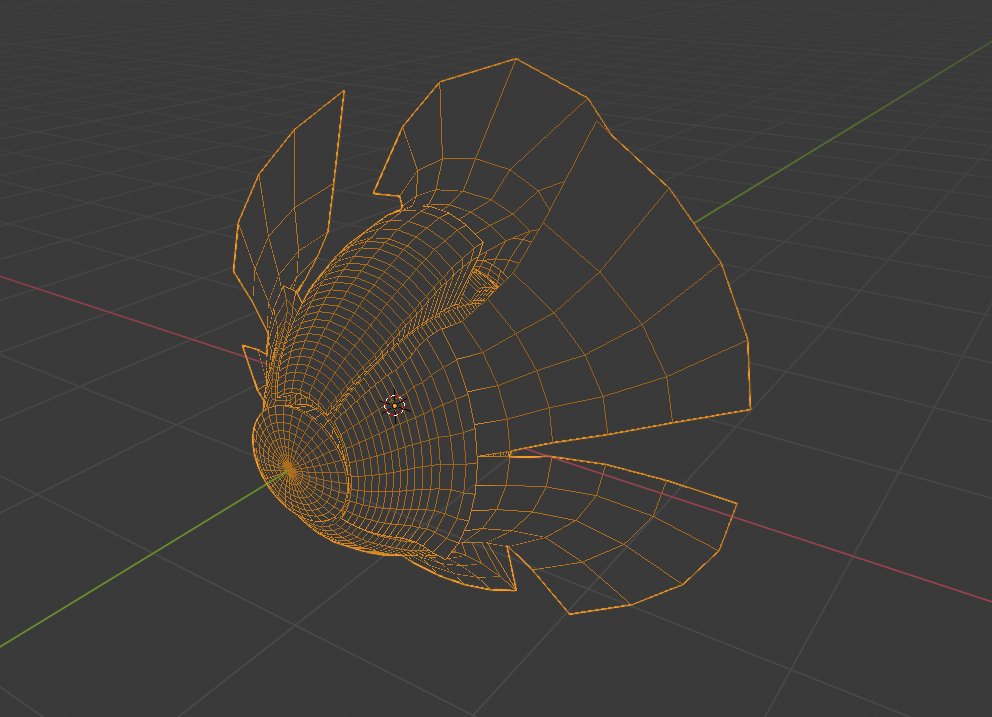Image resolution: width=992 pixels, height=717 pixels.
Task: Click the 3D cursor on the fish body
Action: click(395, 404)
